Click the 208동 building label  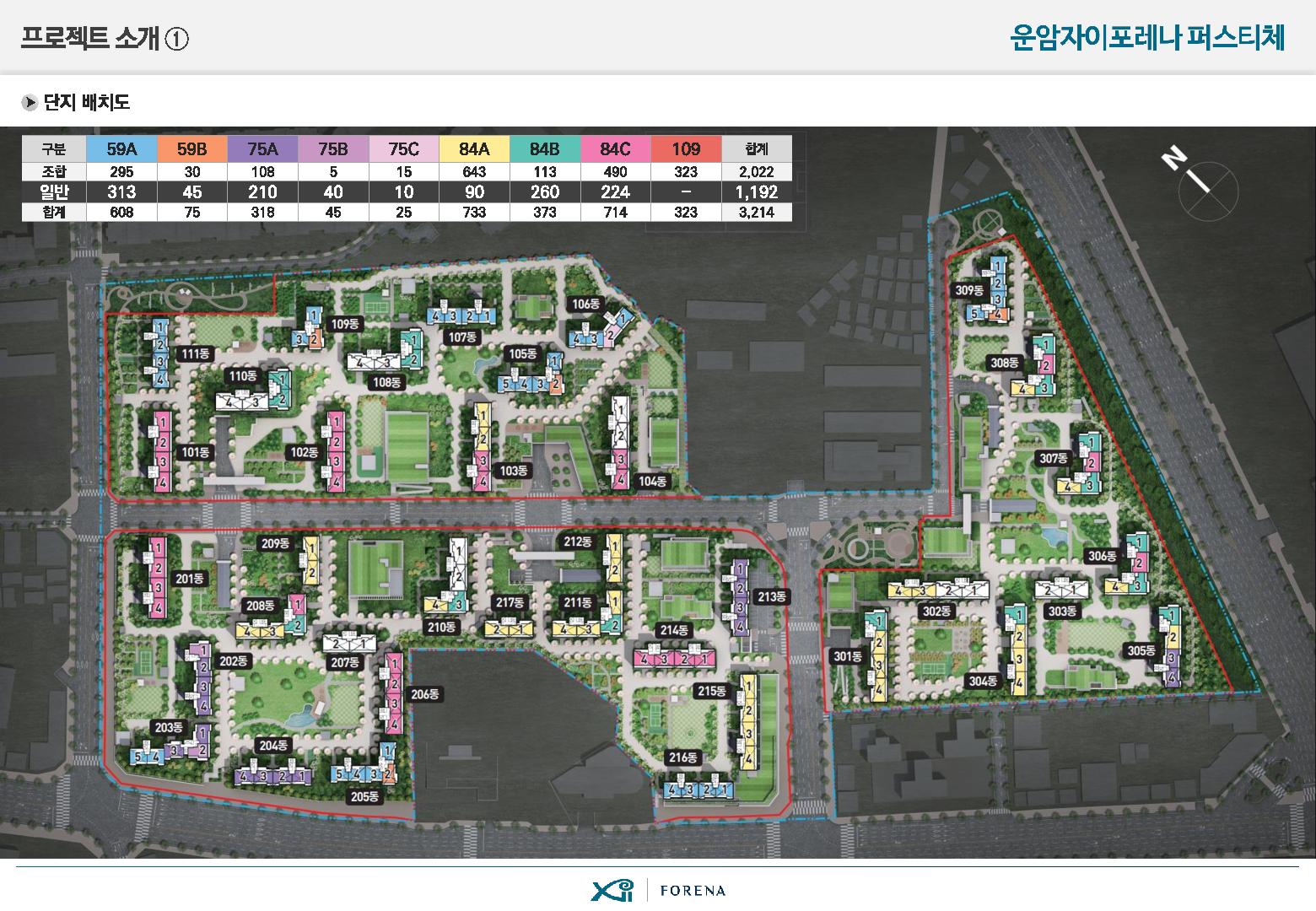coord(260,605)
